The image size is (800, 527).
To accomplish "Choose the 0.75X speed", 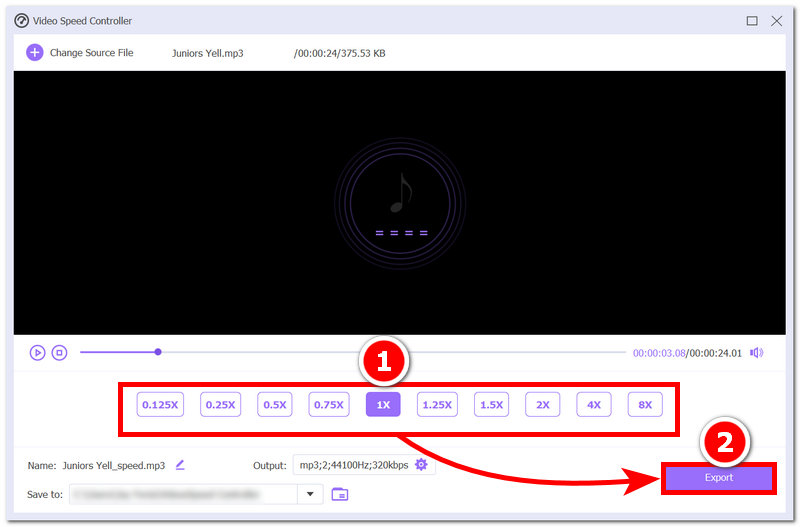I will (329, 405).
